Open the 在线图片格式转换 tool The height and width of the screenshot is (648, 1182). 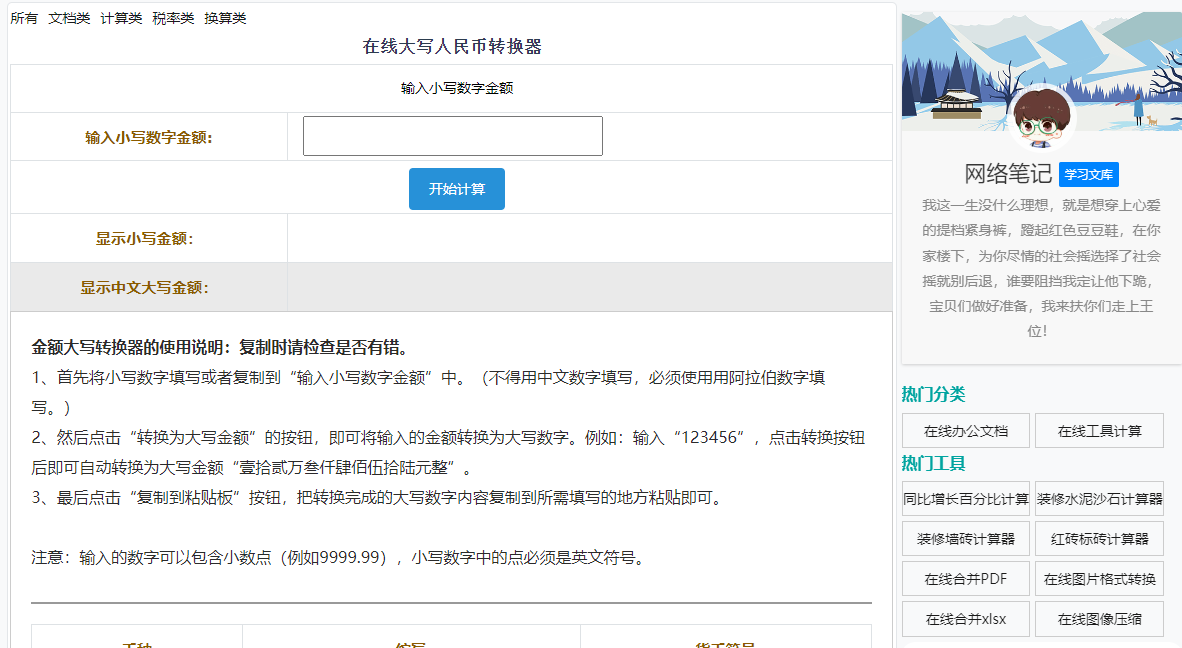coord(1099,579)
